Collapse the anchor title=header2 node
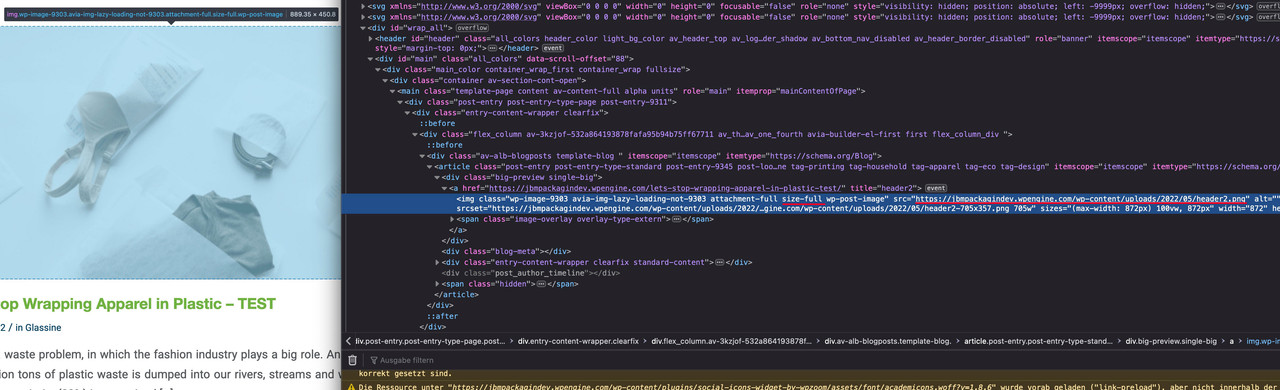Viewport: 1280px width, 390px height. (x=445, y=188)
